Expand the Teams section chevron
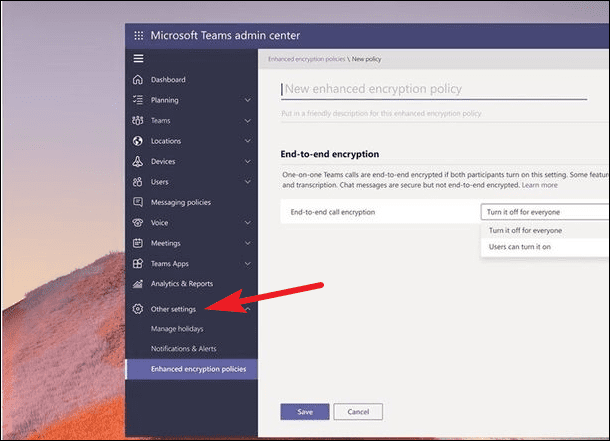Viewport: 610px width, 441px height. click(247, 121)
